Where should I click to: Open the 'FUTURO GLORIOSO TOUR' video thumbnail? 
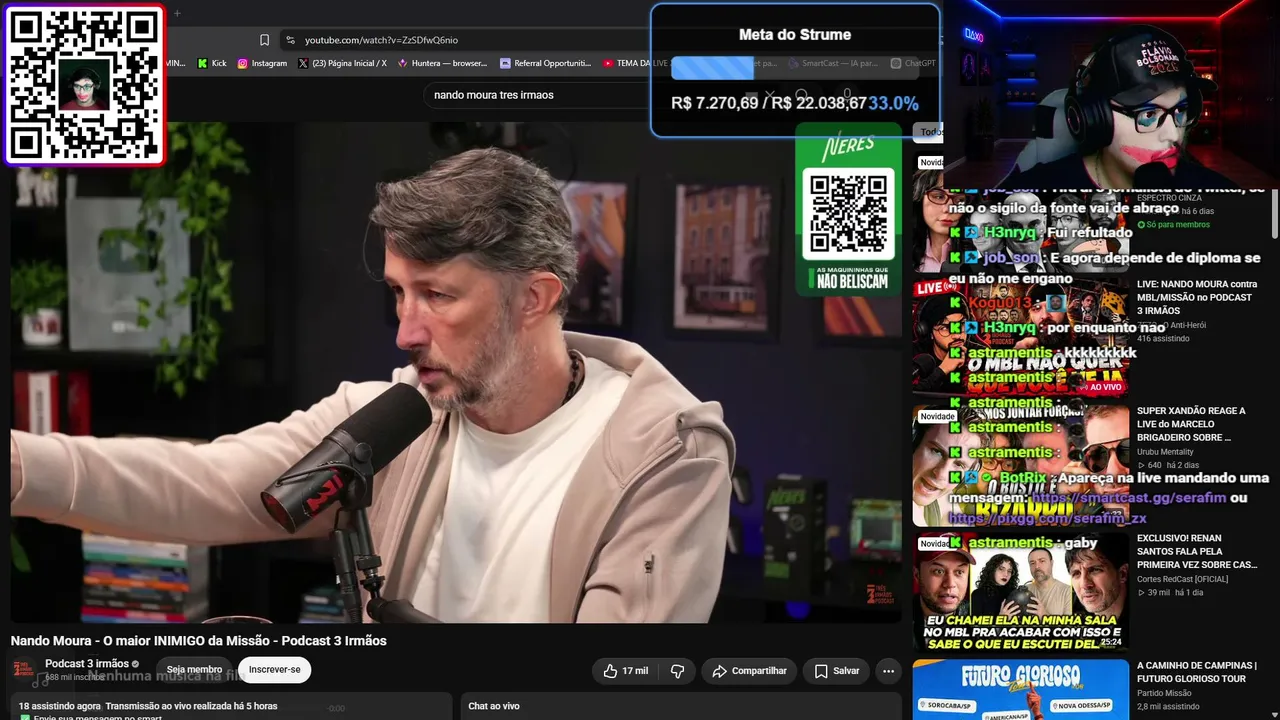pyautogui.click(x=1020, y=690)
